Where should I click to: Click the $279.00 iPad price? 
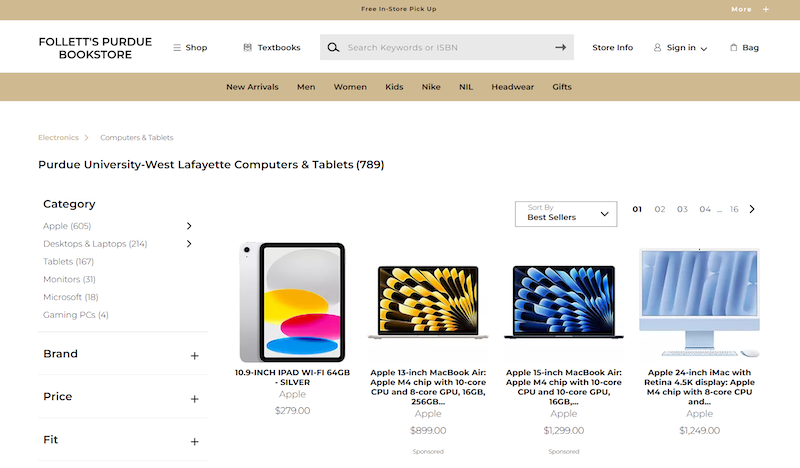coord(292,411)
